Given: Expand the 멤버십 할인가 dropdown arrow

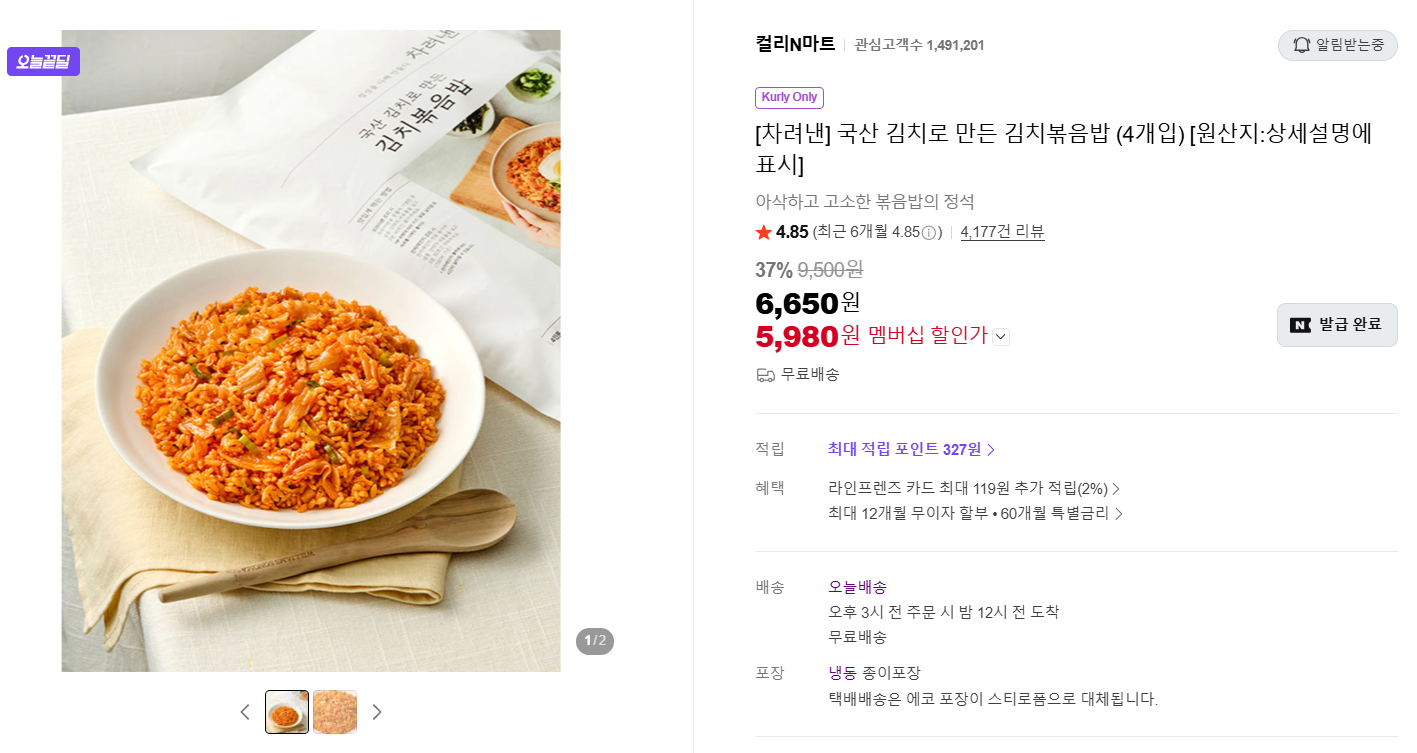Looking at the screenshot, I should pyautogui.click(x=1001, y=337).
